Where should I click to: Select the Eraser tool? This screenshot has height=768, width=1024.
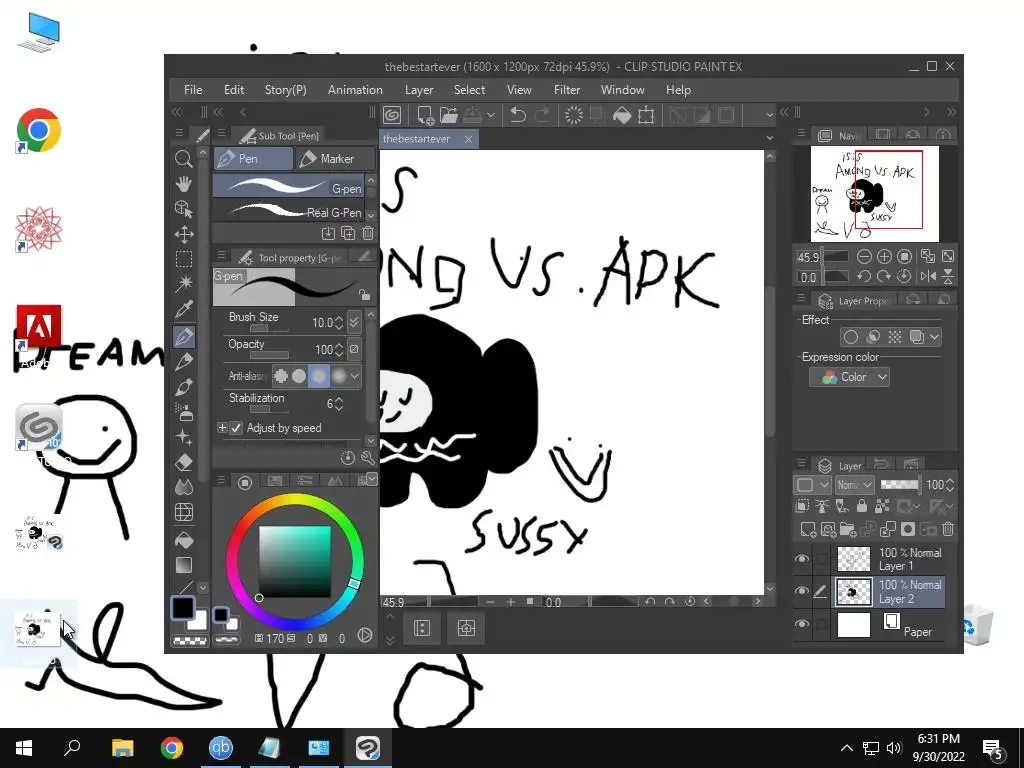tap(184, 462)
